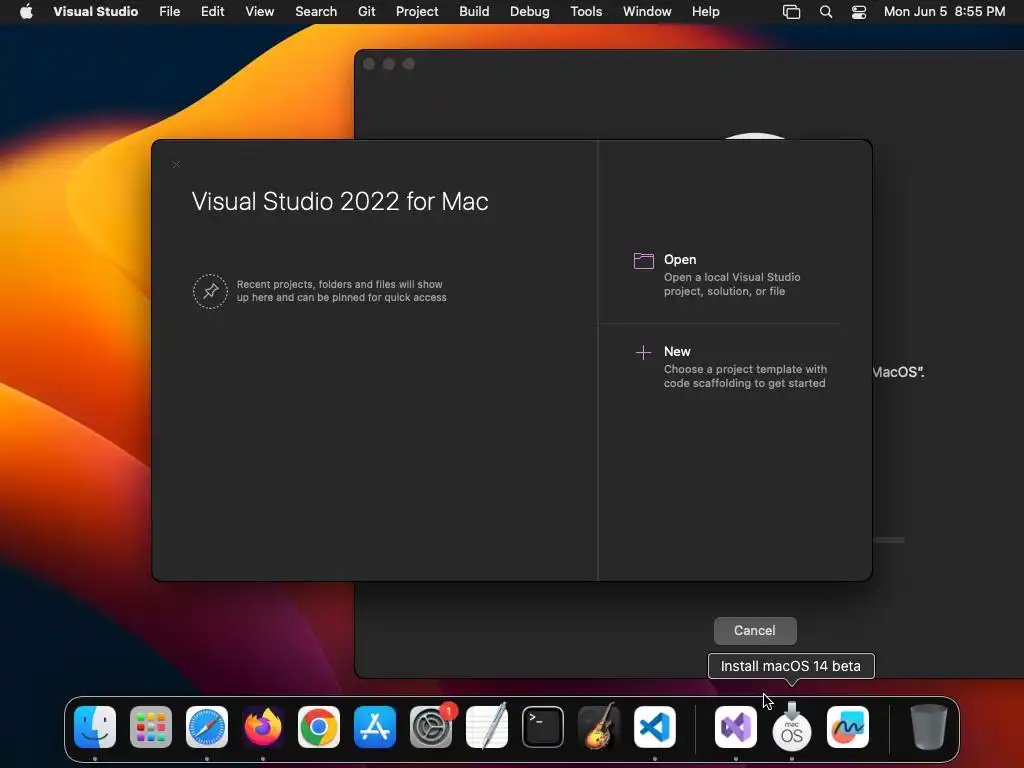Open System Settings with notification badge
The height and width of the screenshot is (768, 1024).
[x=431, y=727]
